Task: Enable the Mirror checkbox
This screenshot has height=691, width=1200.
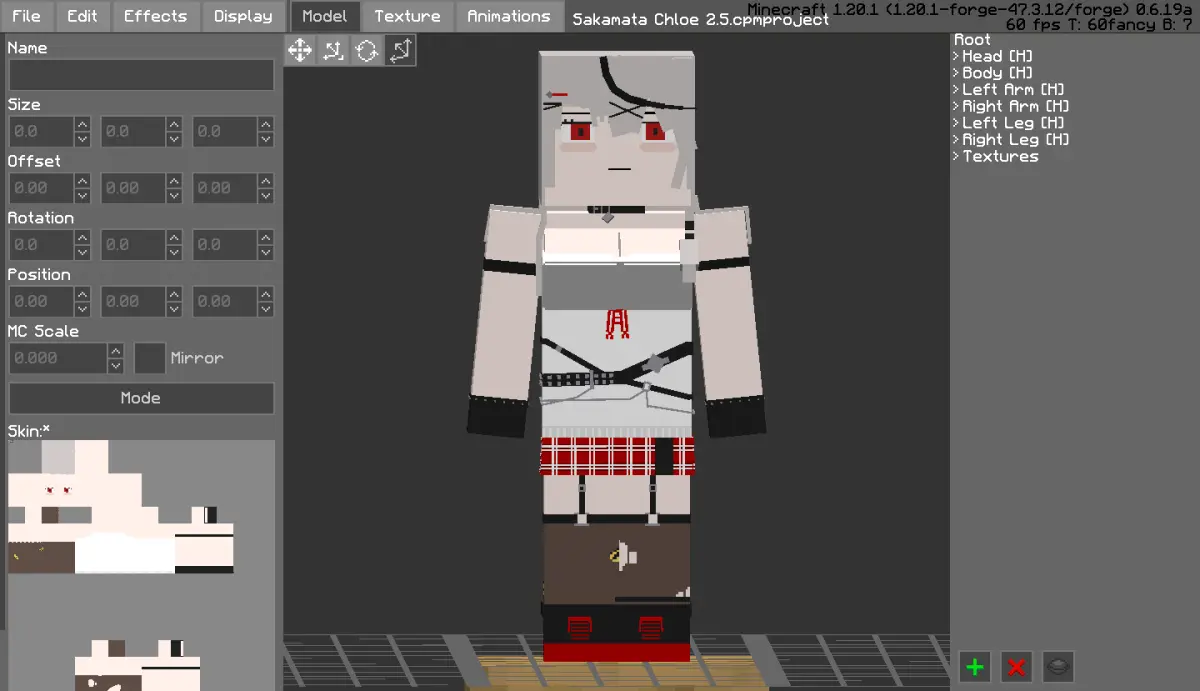Action: (x=150, y=358)
